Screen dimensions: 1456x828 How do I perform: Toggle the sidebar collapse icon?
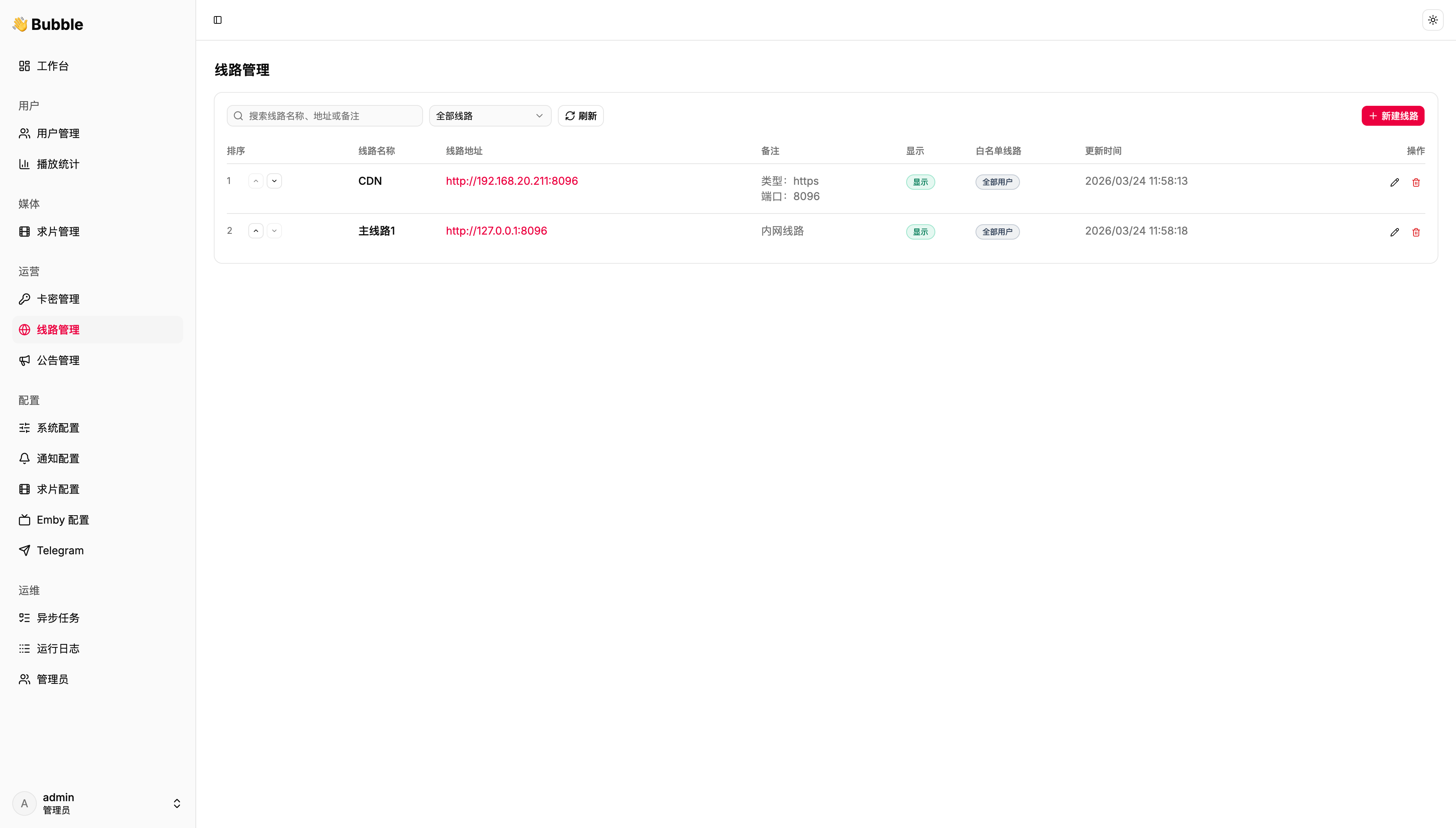click(x=218, y=20)
